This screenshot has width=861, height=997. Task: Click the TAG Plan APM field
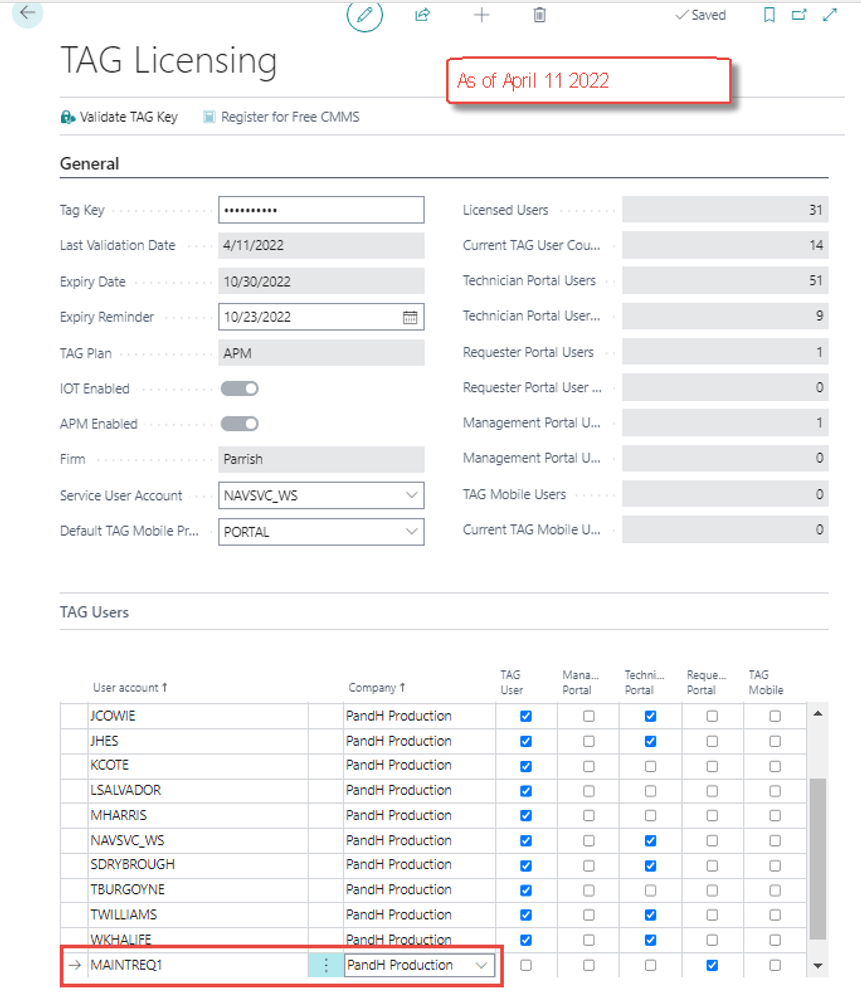(x=321, y=354)
